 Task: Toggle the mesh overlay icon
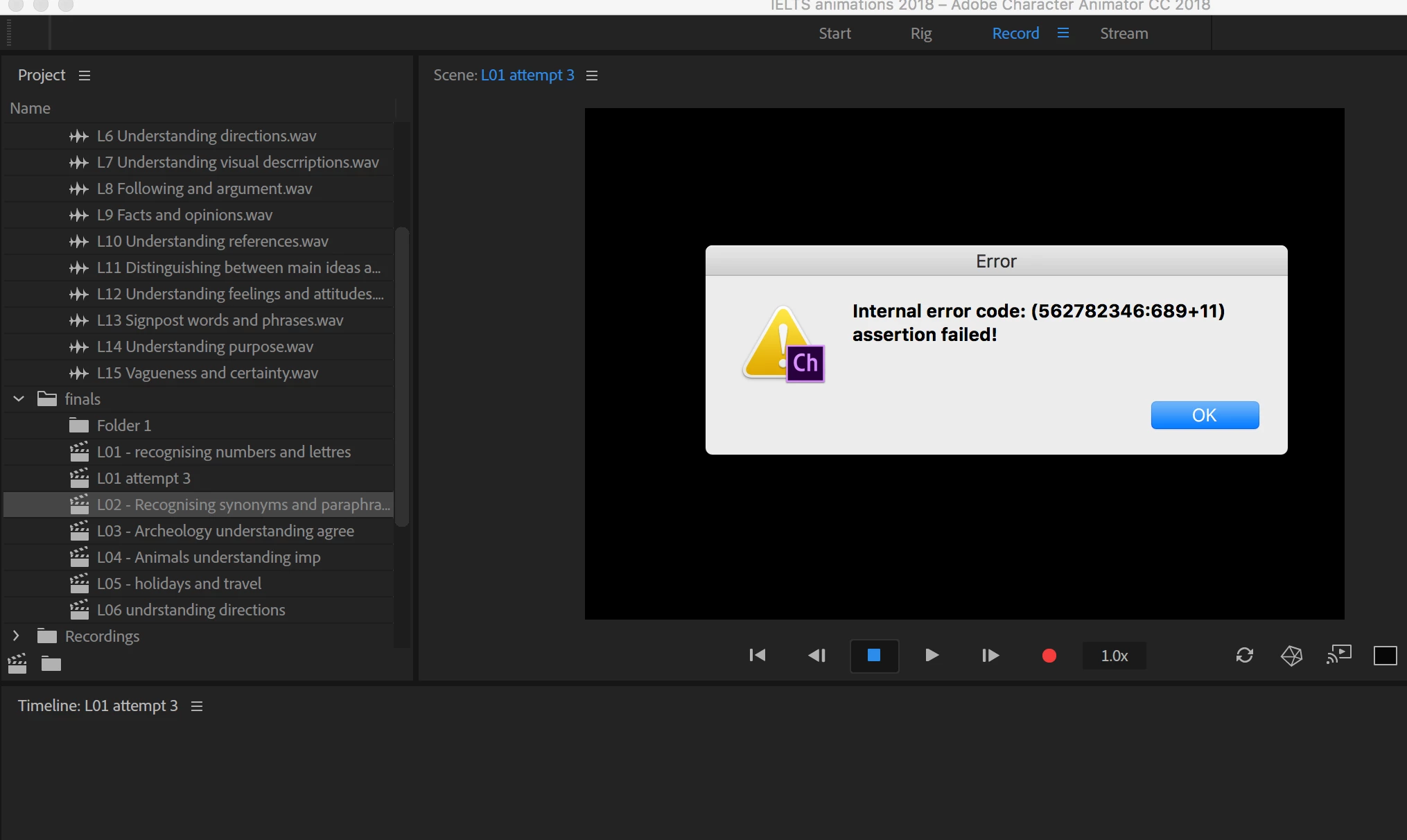tap(1291, 655)
